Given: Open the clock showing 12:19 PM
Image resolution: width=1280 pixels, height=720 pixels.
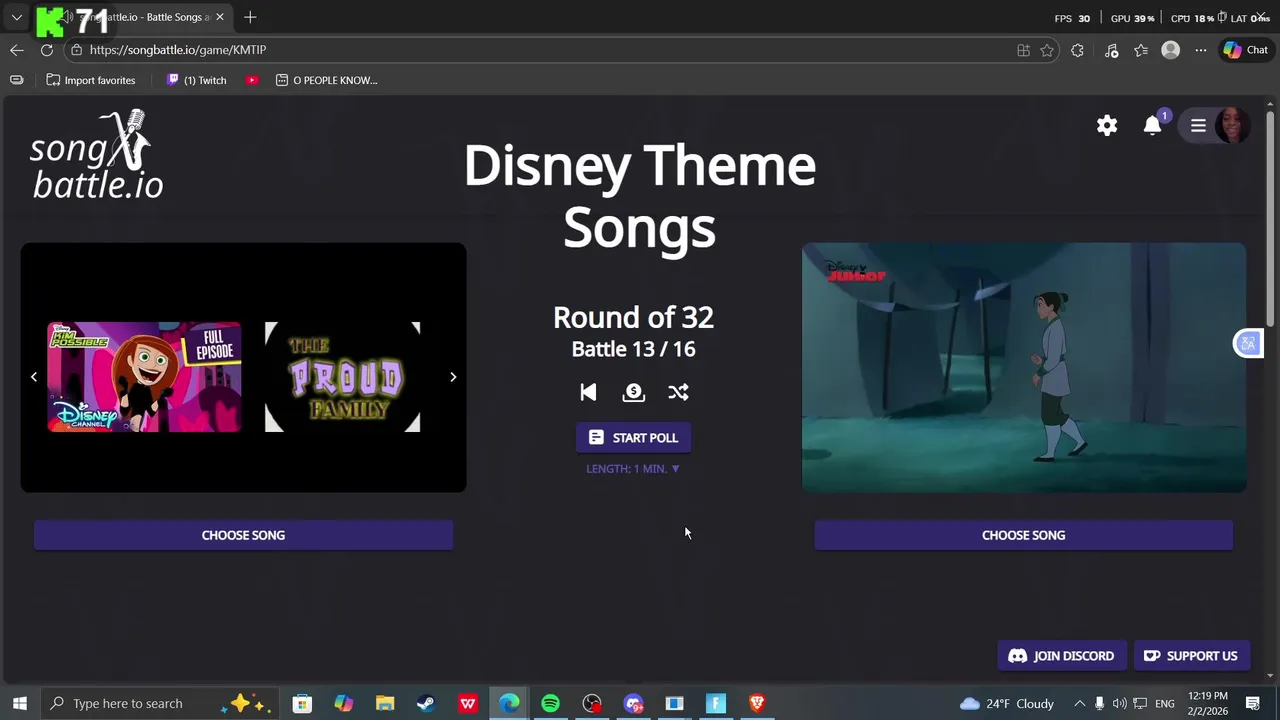Looking at the screenshot, I should coord(1209,703).
